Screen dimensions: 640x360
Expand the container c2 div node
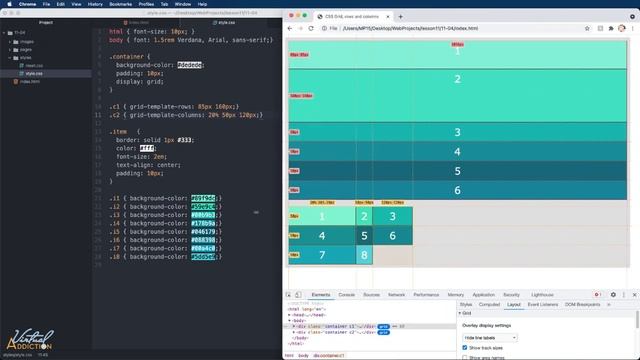pyautogui.click(x=293, y=333)
